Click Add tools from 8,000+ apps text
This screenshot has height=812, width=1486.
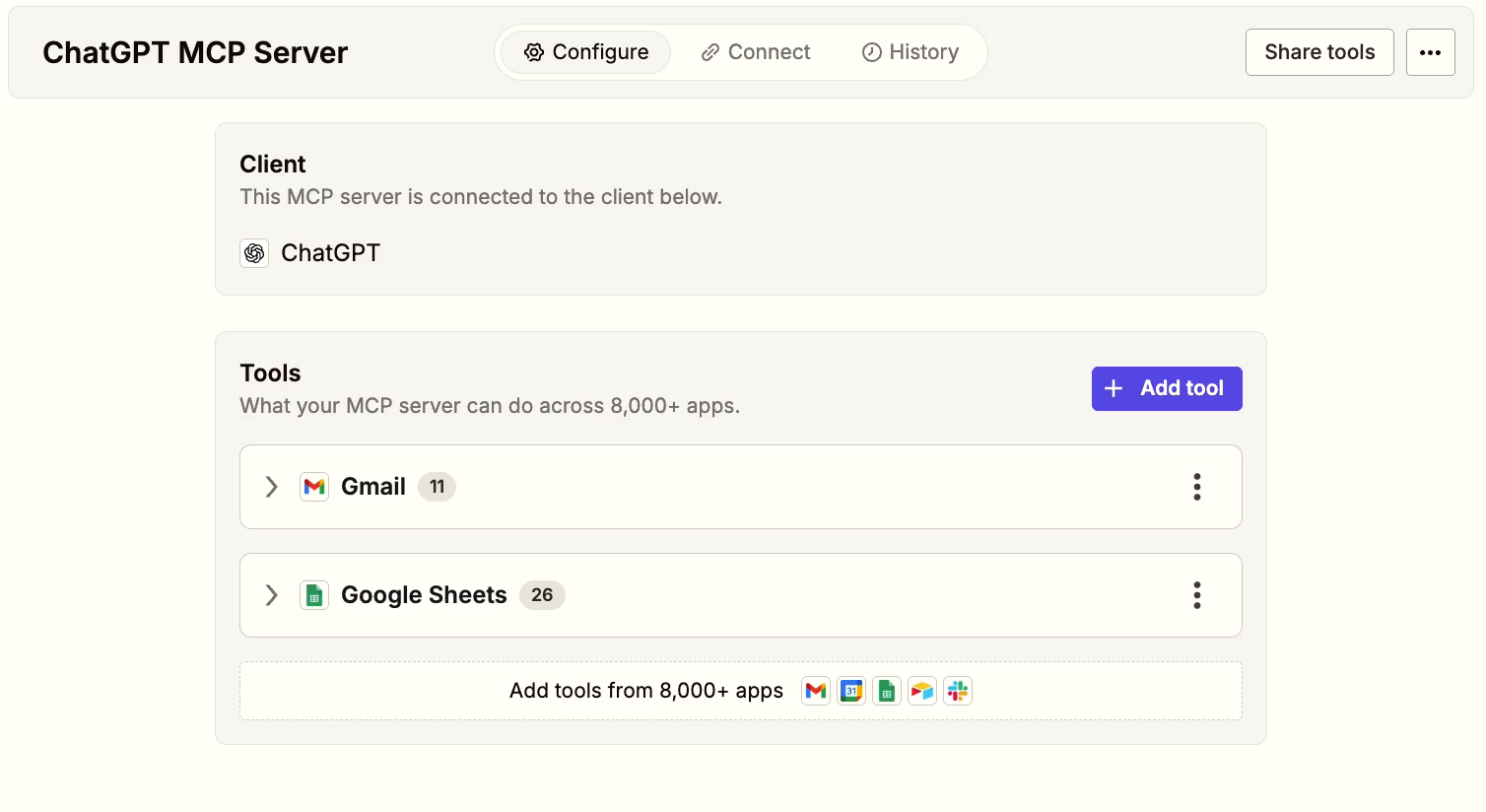(x=646, y=691)
